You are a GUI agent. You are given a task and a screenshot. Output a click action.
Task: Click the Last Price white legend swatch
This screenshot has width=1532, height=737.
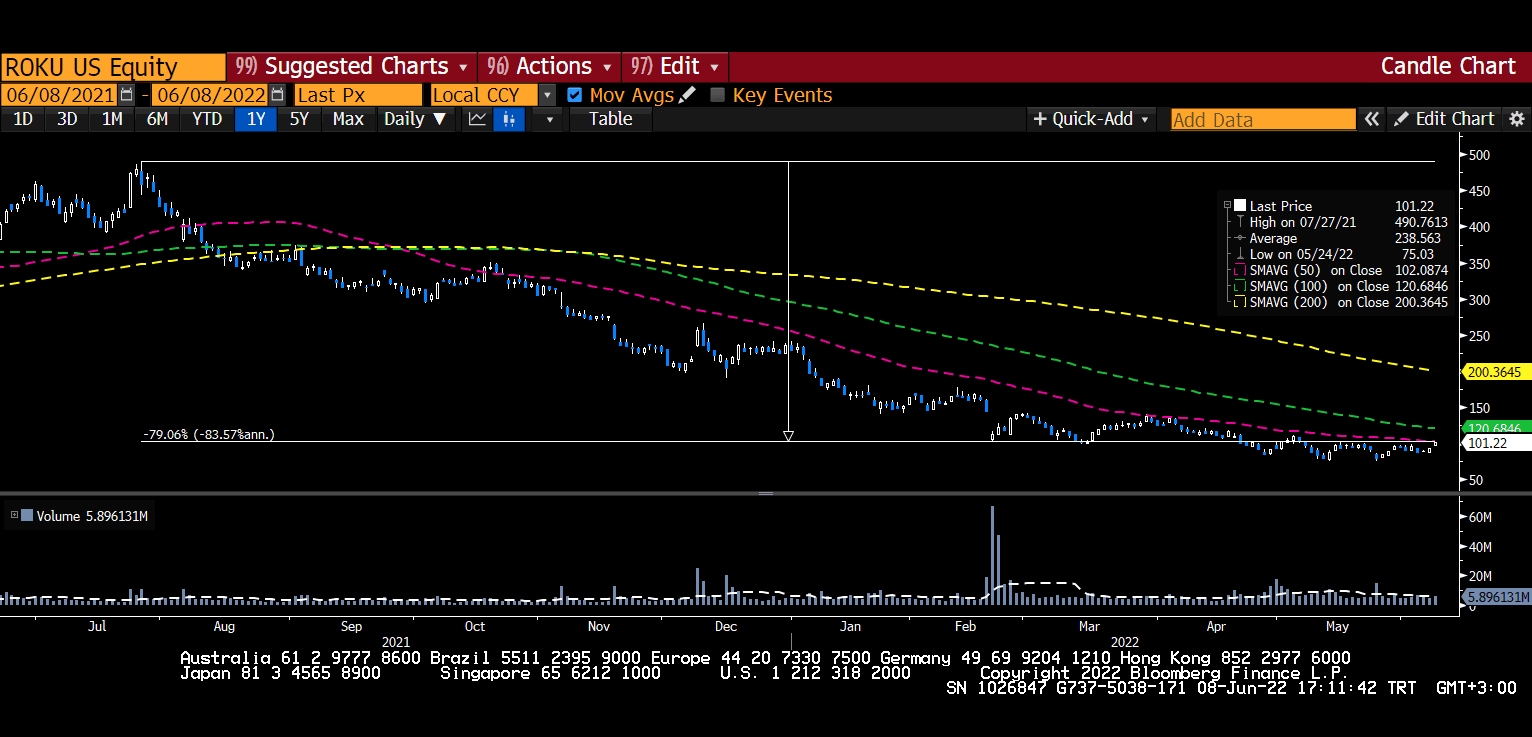coord(1241,206)
